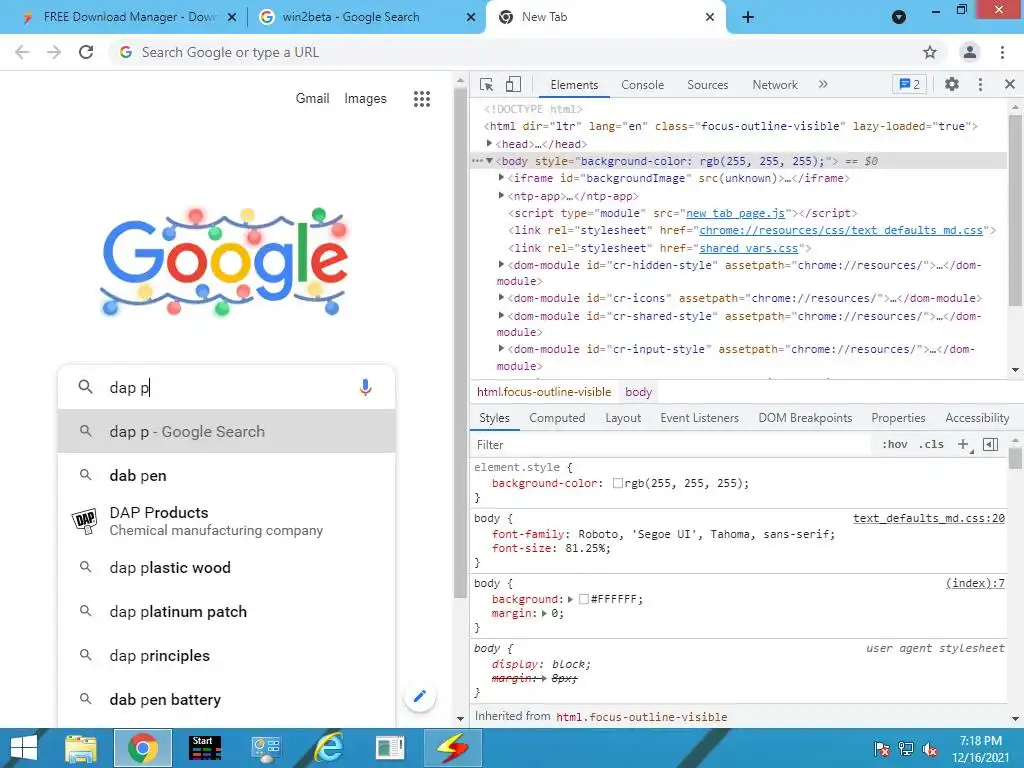Open Chrome menu three dots

click(1002, 52)
